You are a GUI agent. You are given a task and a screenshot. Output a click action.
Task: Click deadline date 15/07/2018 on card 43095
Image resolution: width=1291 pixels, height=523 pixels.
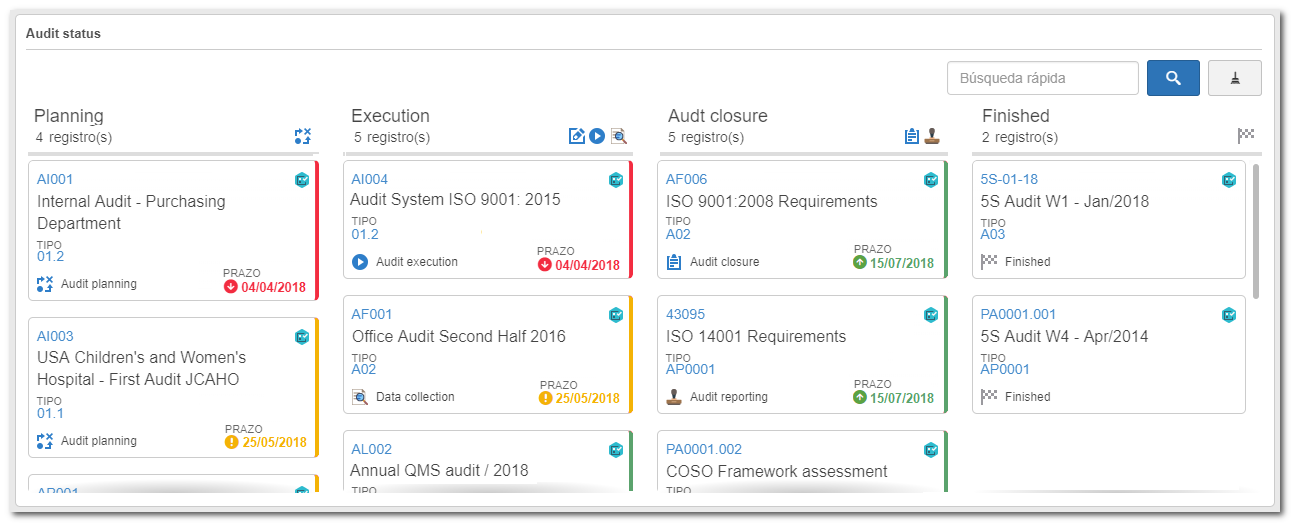902,398
